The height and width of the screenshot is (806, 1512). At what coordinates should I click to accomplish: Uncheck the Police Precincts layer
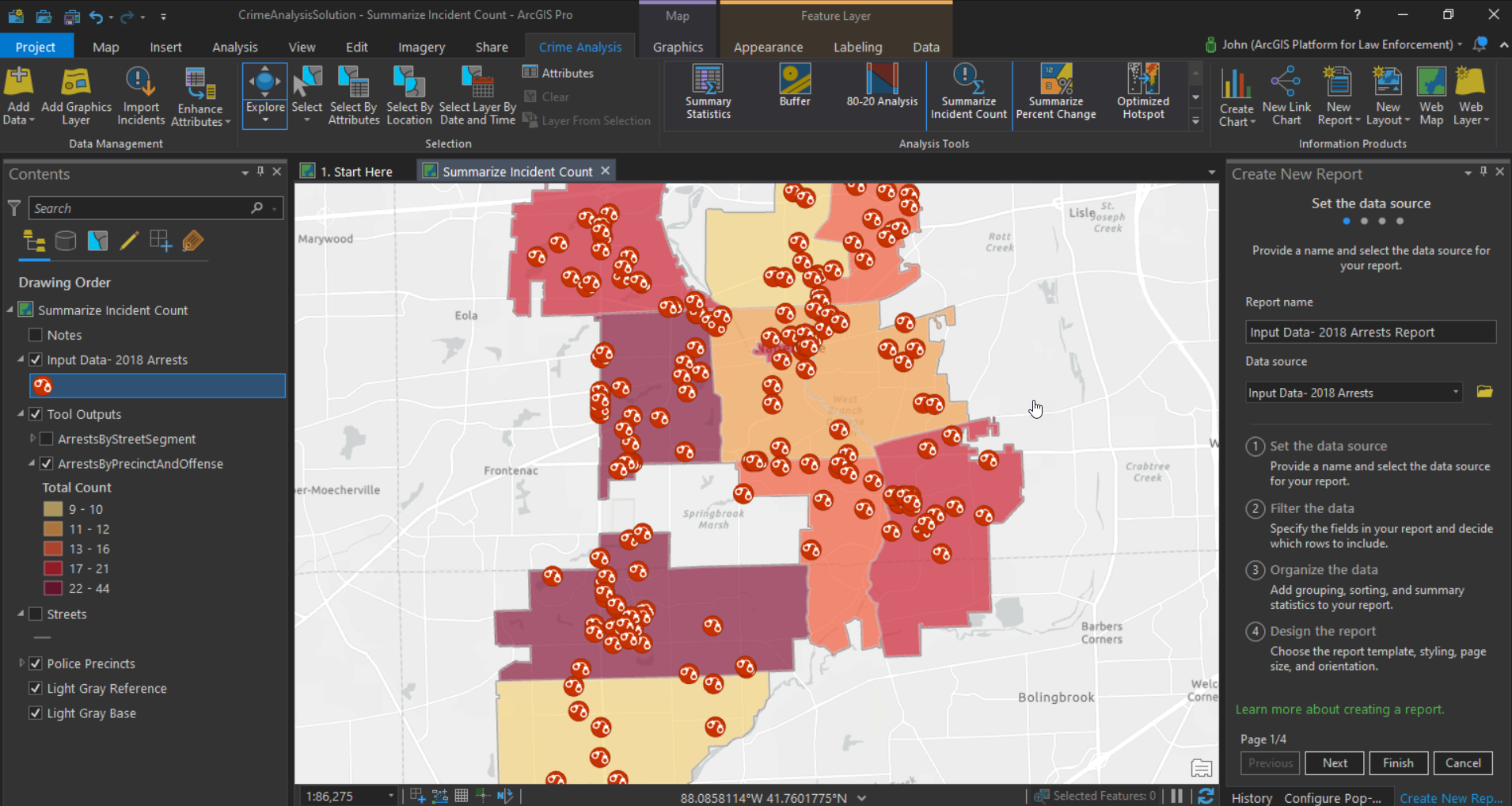pyautogui.click(x=36, y=663)
